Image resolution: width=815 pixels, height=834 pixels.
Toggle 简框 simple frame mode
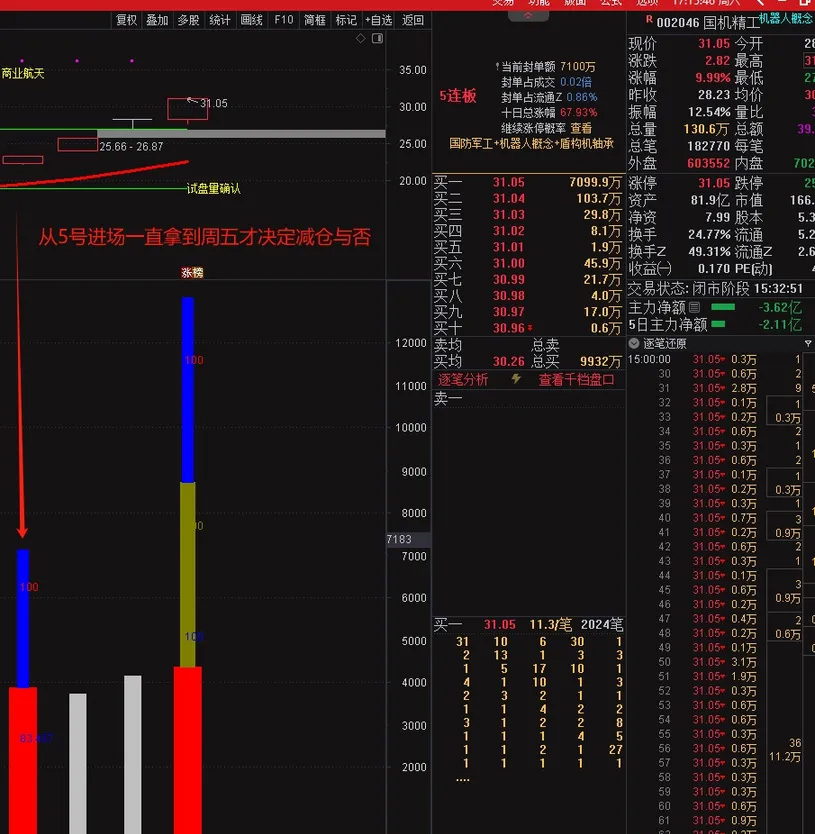(315, 20)
